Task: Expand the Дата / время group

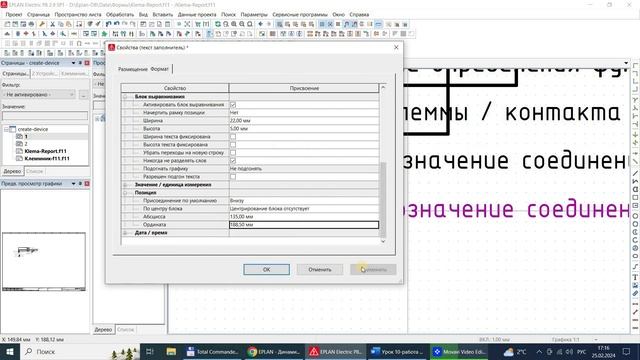Action: [126, 233]
